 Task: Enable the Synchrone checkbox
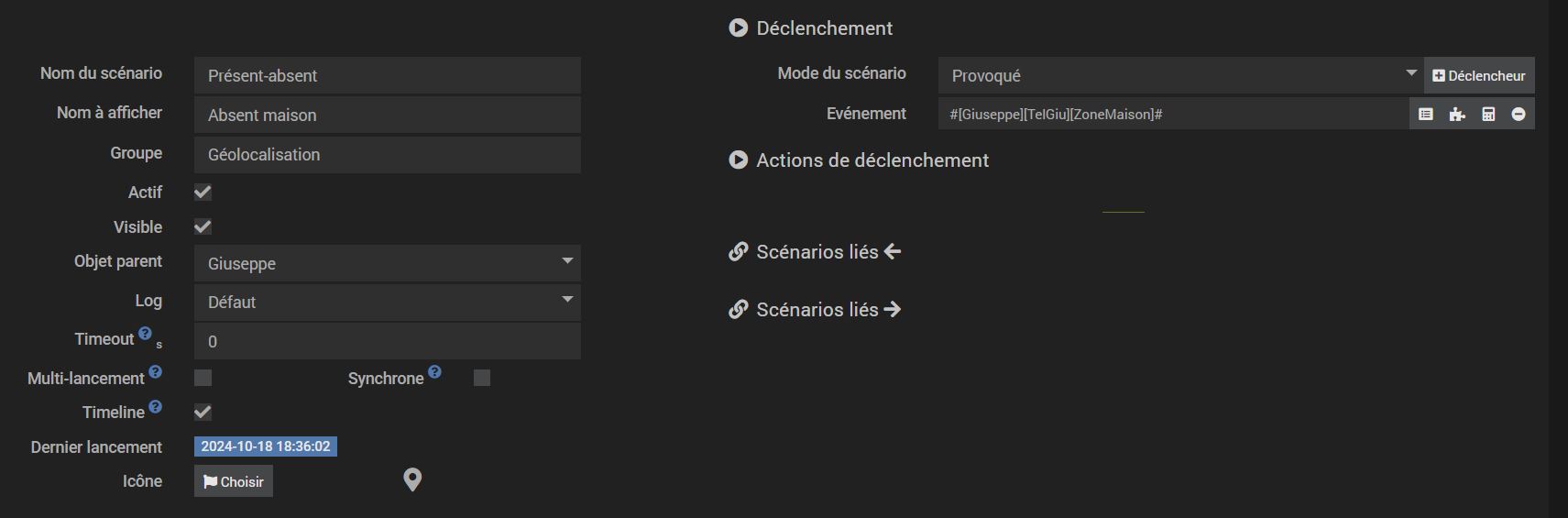coord(482,378)
